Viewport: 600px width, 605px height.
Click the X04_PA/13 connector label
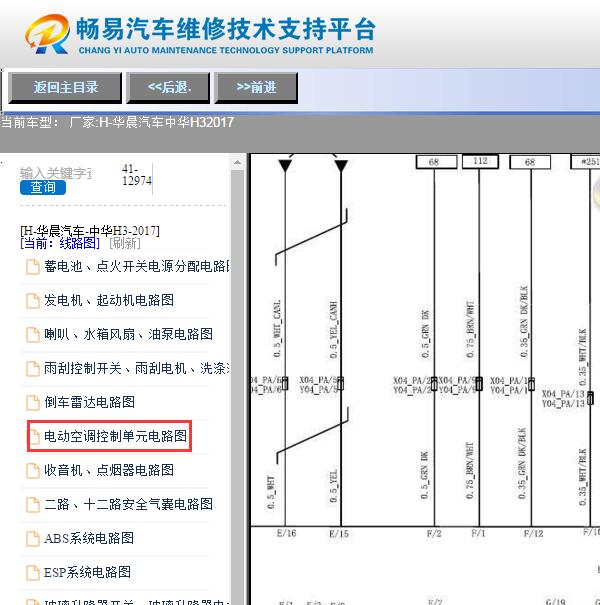(x=563, y=394)
